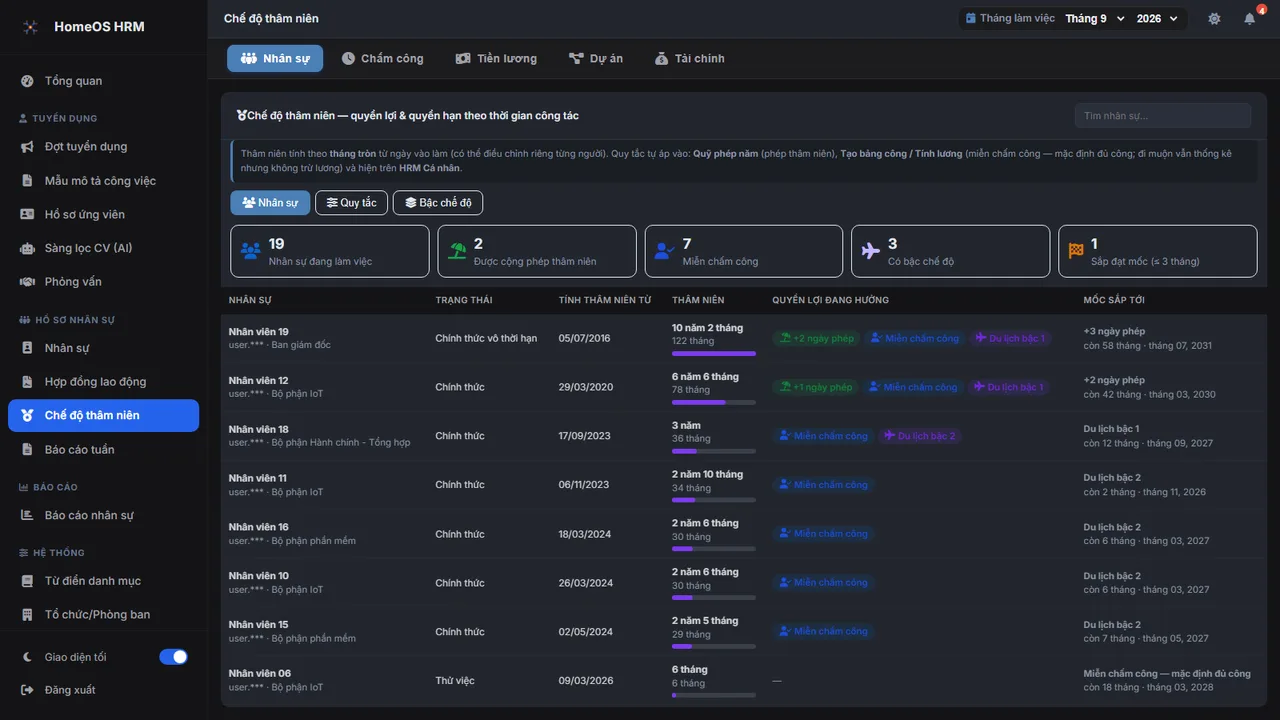Screen dimensions: 1280x720
Task: Open Chế độ thâm niên in sidebar
Action: click(x=104, y=416)
